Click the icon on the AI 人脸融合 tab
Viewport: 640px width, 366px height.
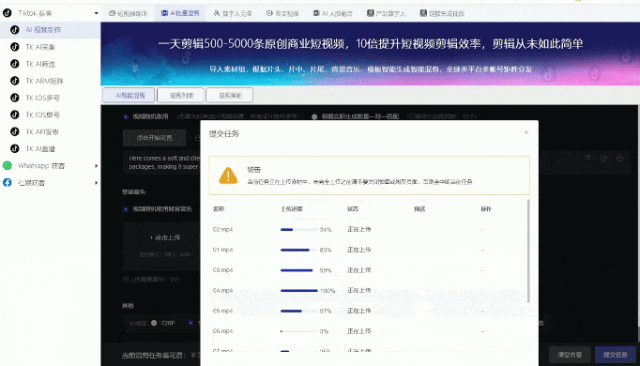pos(316,13)
